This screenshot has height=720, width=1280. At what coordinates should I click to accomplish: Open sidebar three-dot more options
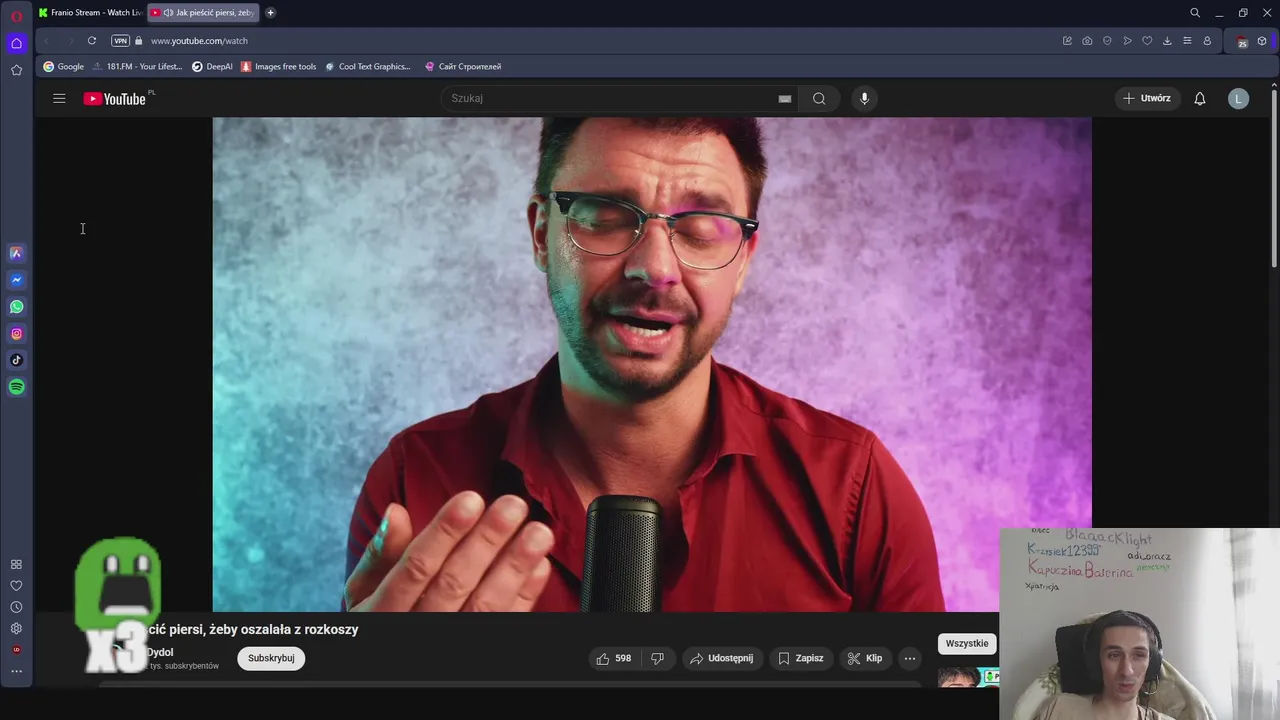(x=16, y=672)
